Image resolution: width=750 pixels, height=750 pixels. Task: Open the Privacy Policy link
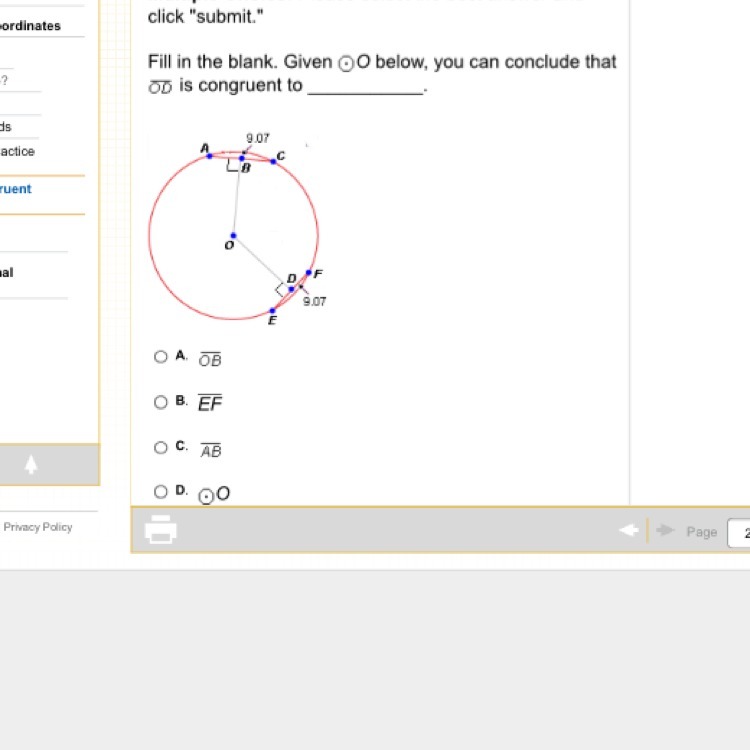[x=38, y=527]
